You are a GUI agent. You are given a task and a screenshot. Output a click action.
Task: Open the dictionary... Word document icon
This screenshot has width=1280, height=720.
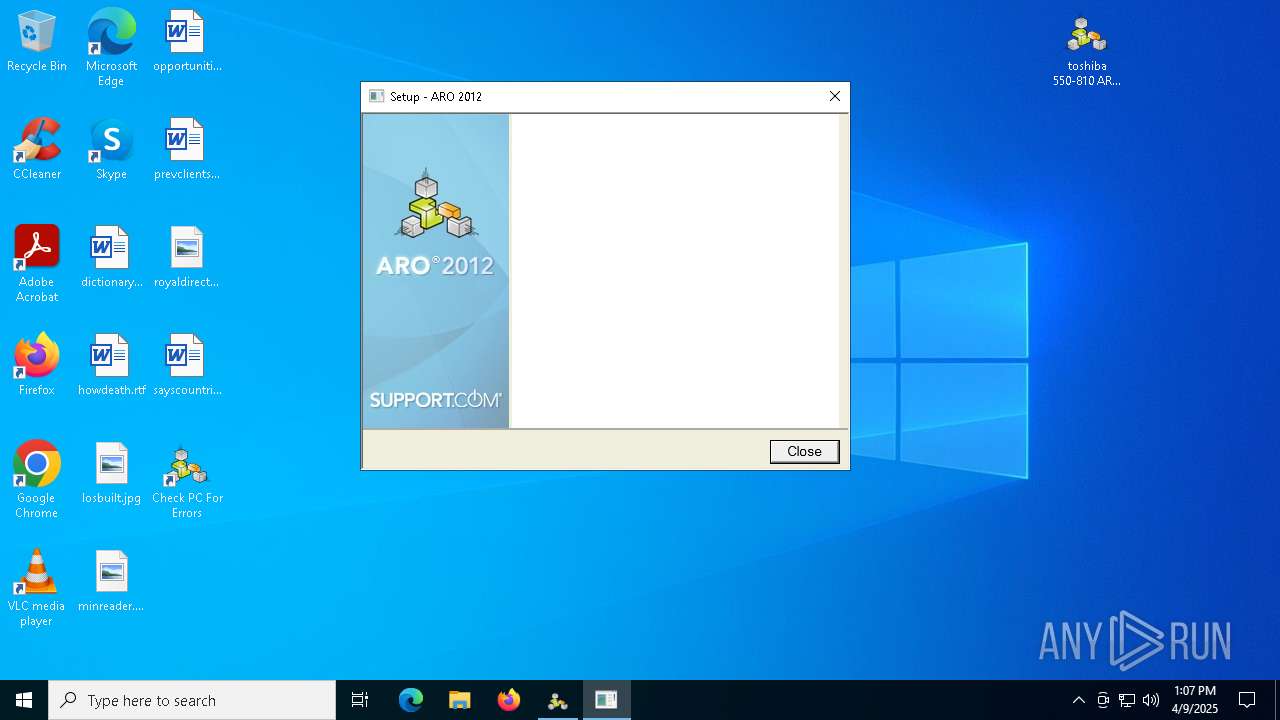point(111,258)
